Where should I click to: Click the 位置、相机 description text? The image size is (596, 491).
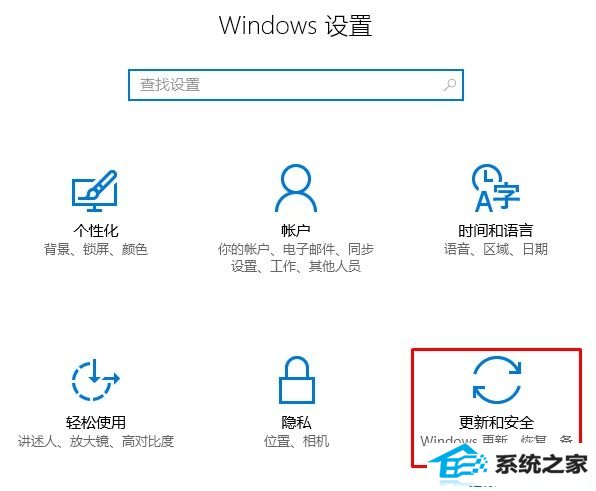(x=296, y=441)
